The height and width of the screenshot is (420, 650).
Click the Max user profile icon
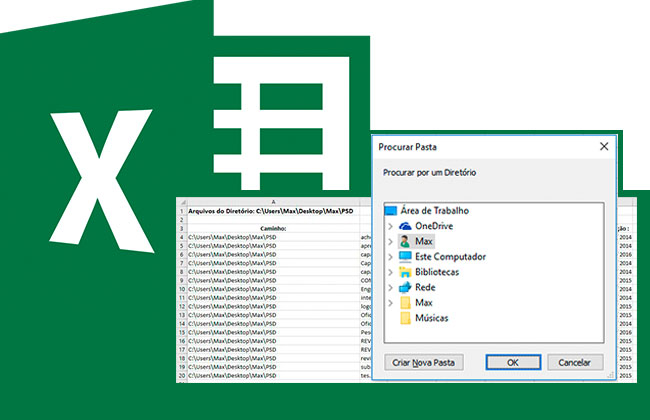[405, 241]
